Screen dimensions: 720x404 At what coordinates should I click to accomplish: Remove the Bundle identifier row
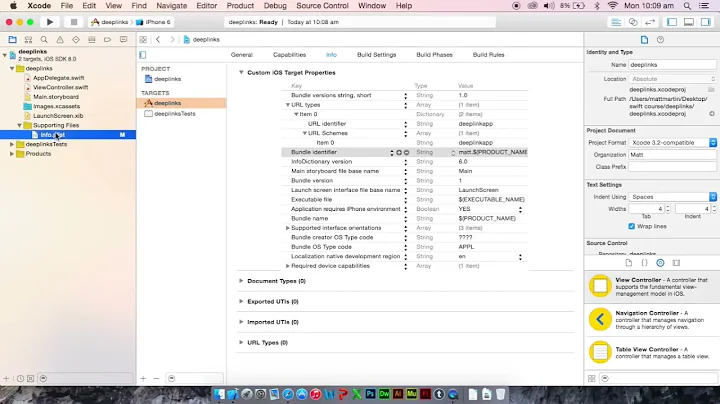click(406, 152)
